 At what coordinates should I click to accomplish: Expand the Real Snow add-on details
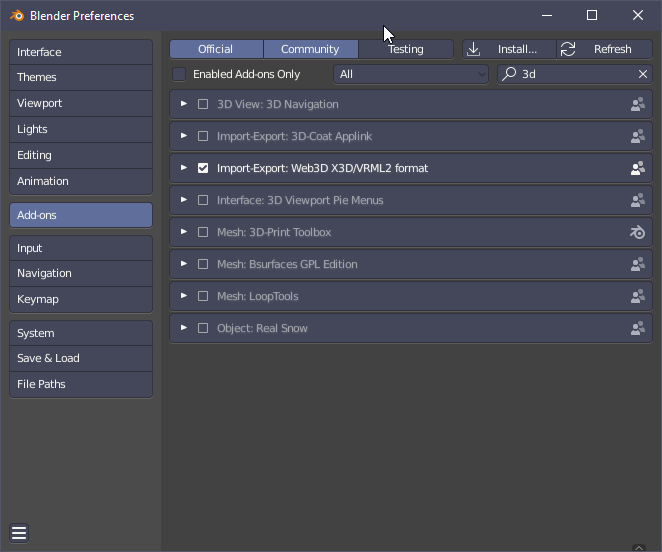(184, 327)
